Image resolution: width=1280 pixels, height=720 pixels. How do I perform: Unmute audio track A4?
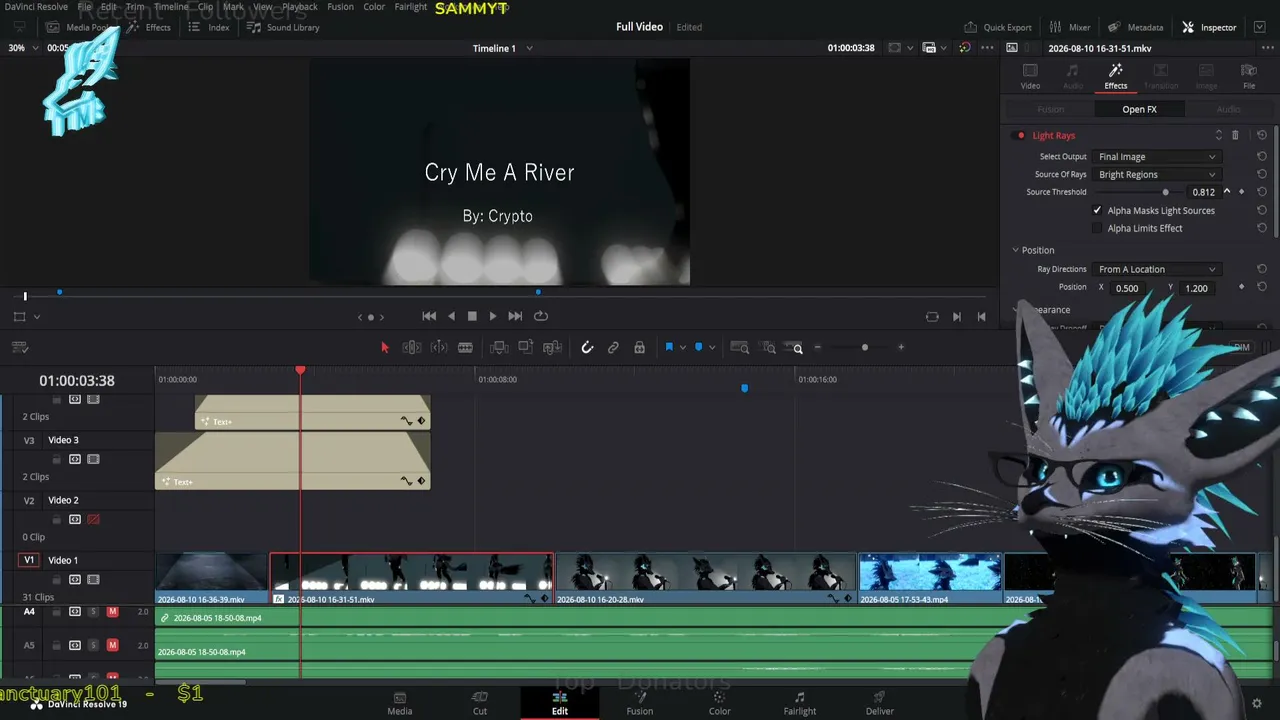tap(113, 612)
